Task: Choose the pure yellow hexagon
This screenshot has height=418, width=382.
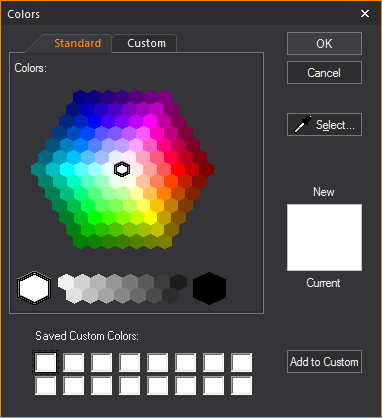Action: coord(150,218)
